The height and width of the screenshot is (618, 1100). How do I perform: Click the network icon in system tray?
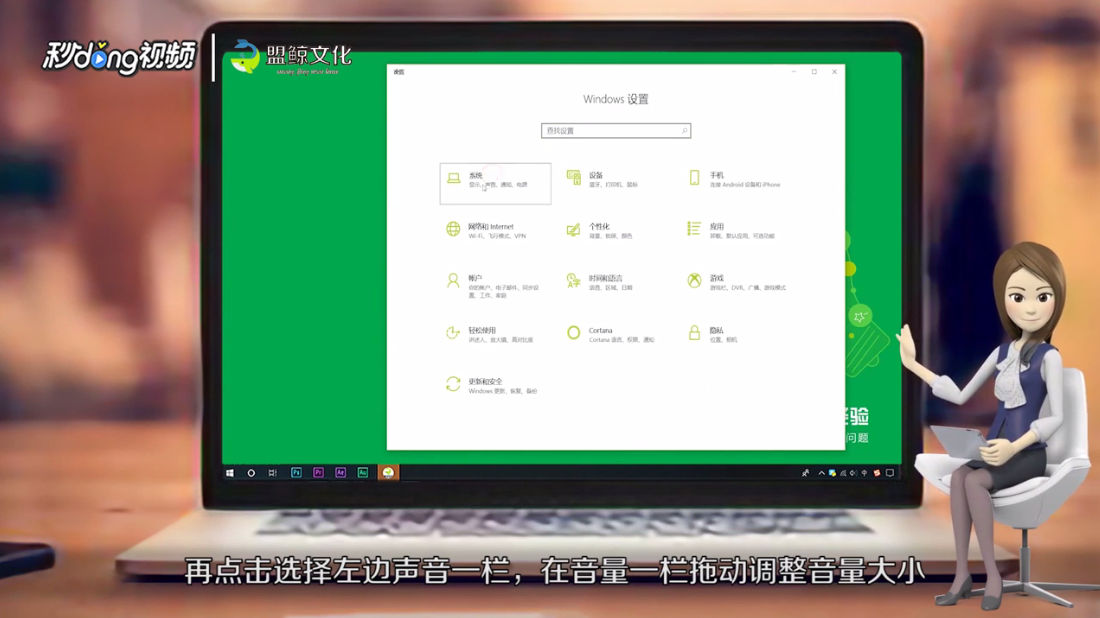point(843,473)
